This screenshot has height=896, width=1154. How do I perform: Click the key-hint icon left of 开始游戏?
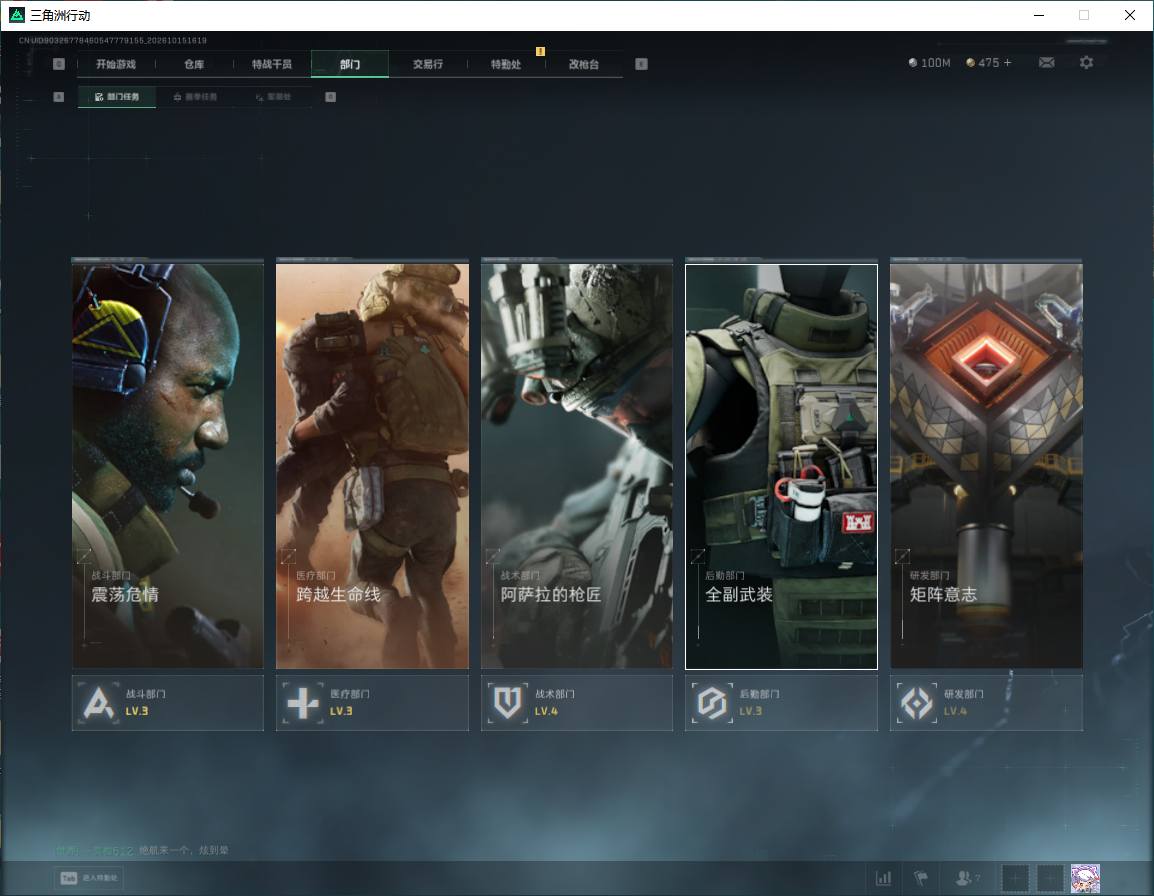(59, 64)
